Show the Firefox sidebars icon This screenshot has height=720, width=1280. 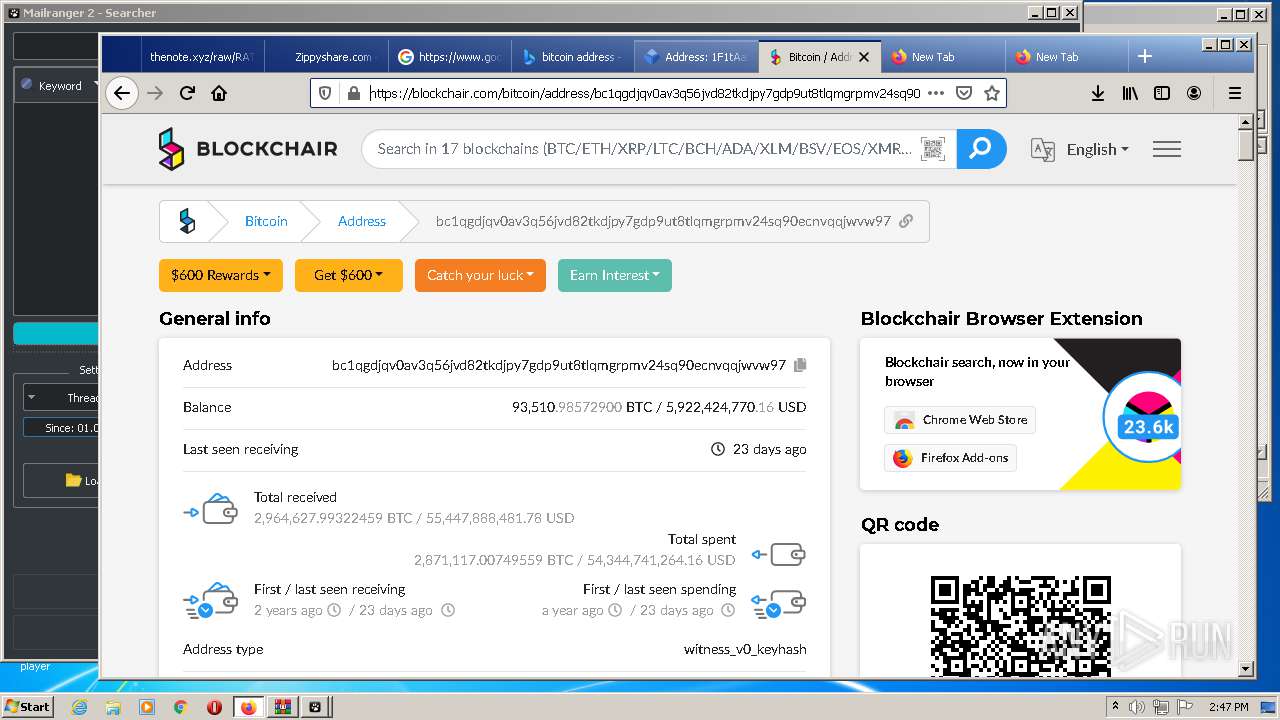(x=1162, y=93)
